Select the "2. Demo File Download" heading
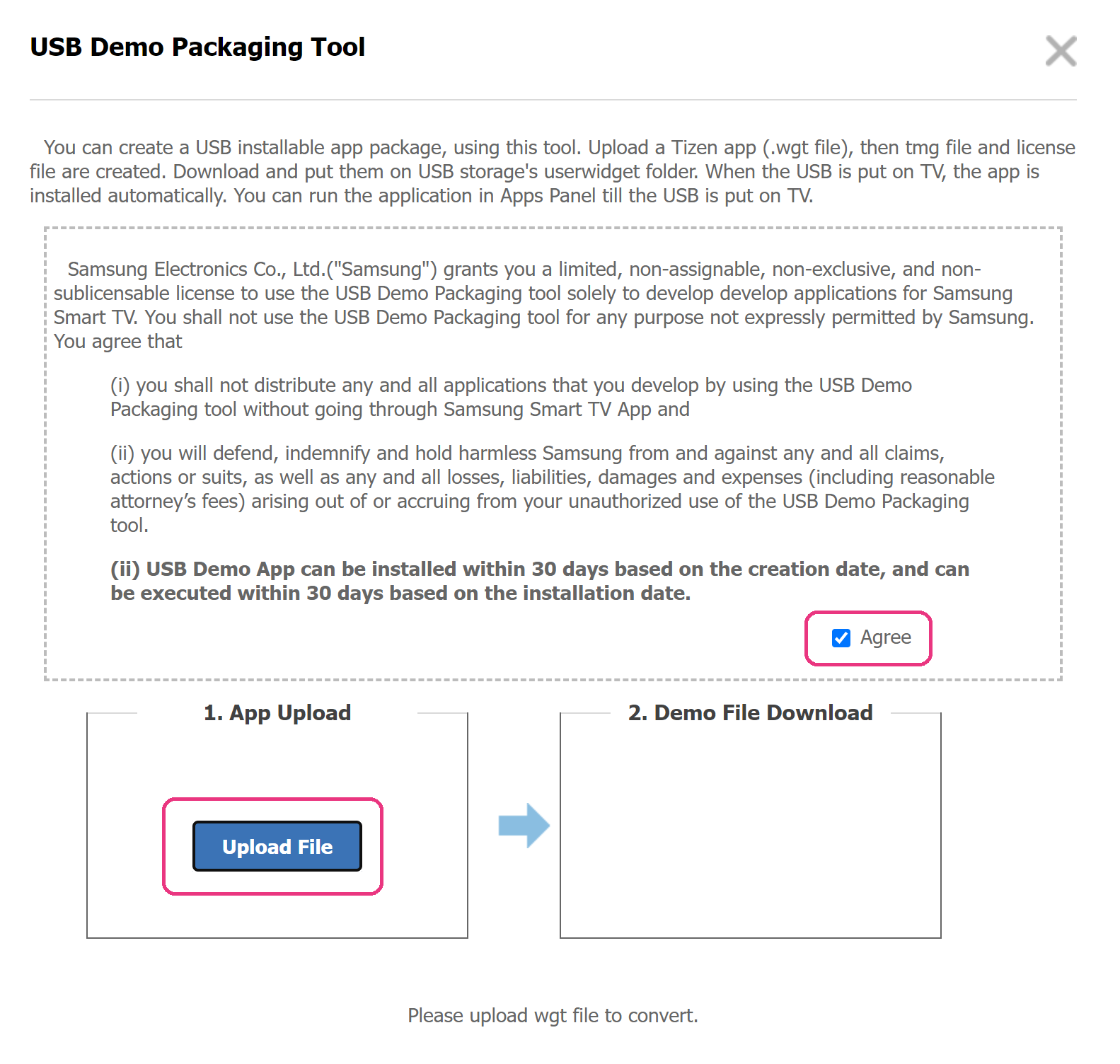This screenshot has width=1120, height=1064. 750,712
